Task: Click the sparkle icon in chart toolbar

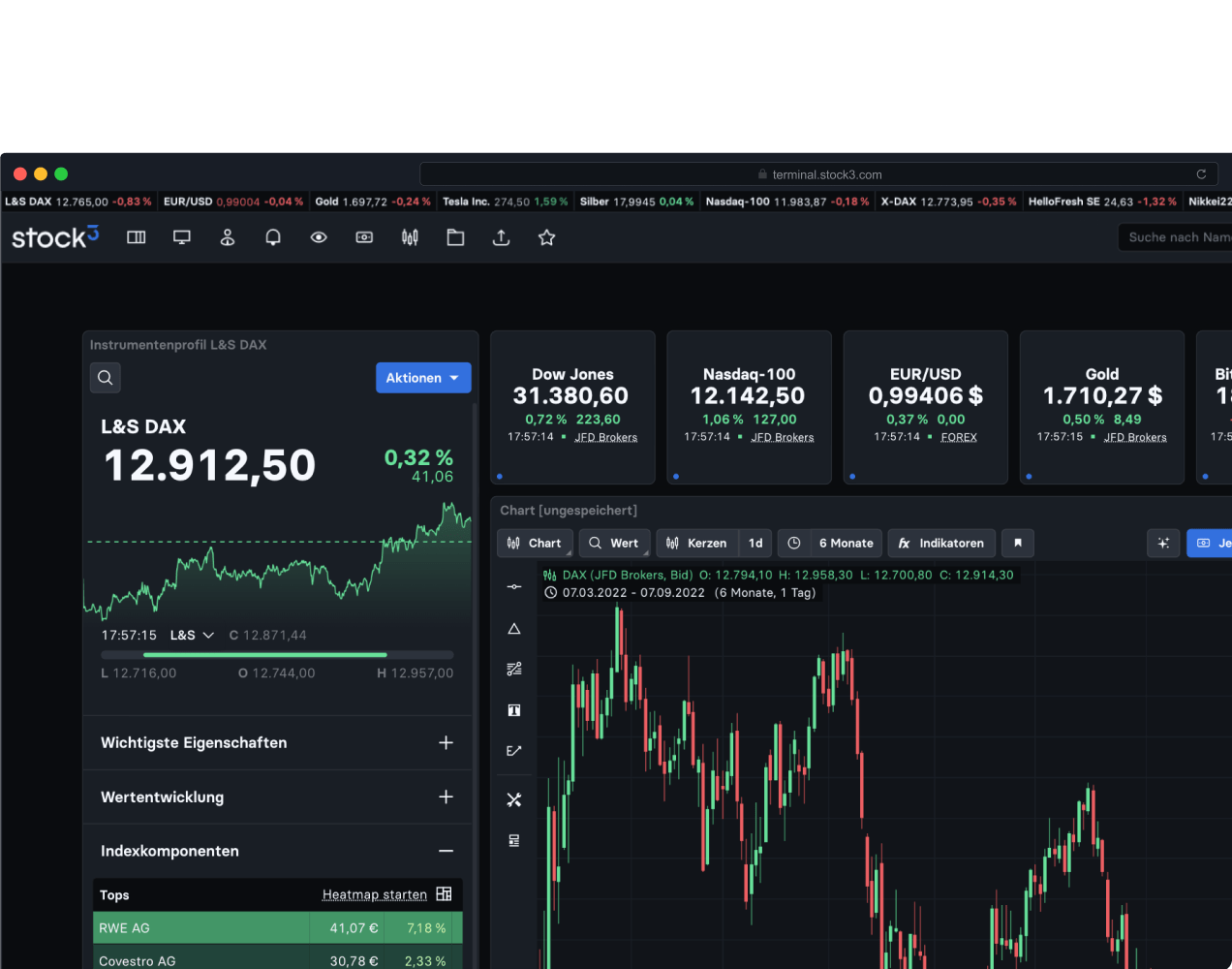Action: pyautogui.click(x=1163, y=544)
